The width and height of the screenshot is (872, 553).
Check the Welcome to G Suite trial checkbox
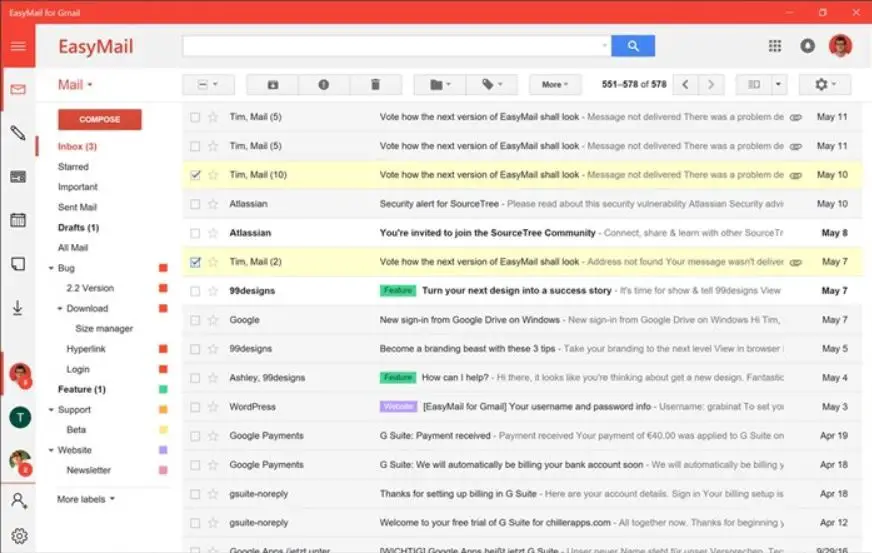195,523
